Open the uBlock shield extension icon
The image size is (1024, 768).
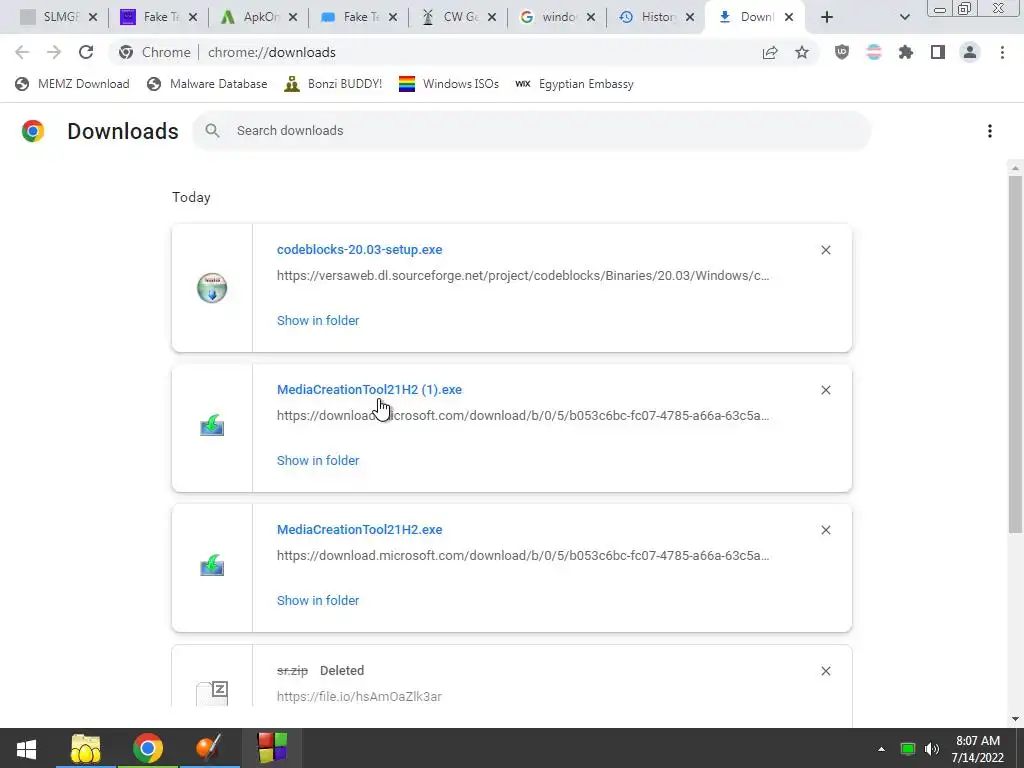click(842, 52)
